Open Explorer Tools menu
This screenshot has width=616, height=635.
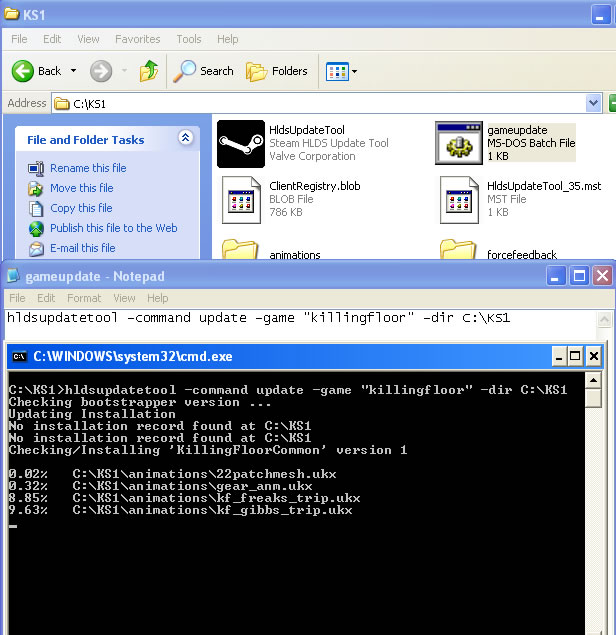189,39
